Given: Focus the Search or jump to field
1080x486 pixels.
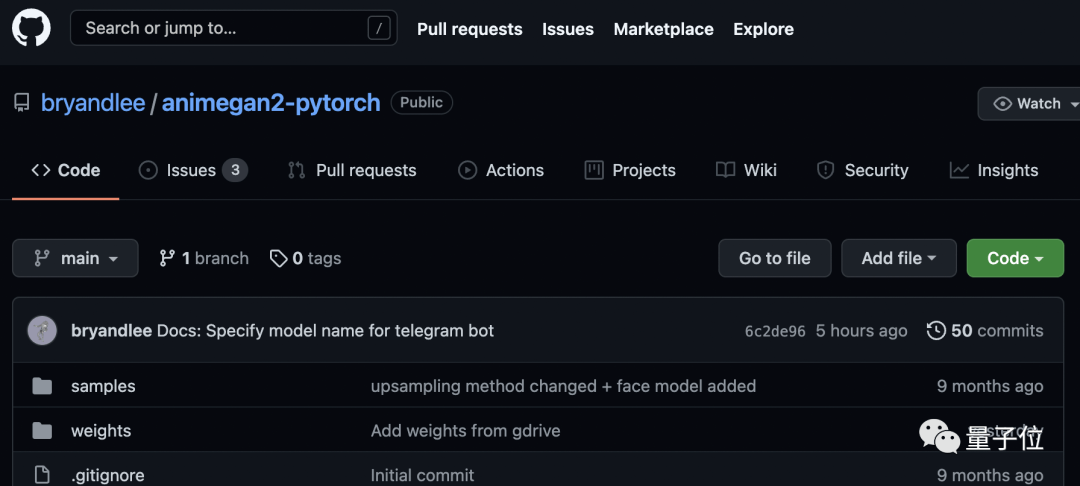Looking at the screenshot, I should (x=220, y=28).
